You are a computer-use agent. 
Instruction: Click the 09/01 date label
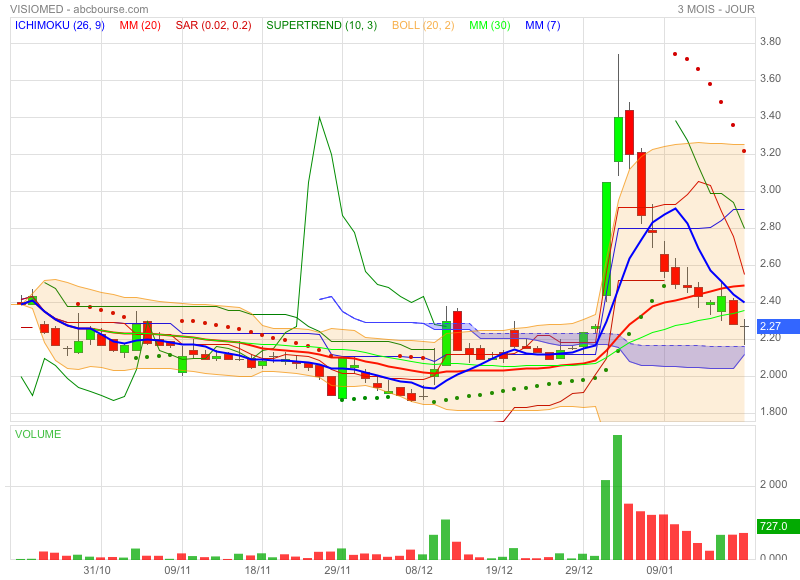(x=660, y=570)
